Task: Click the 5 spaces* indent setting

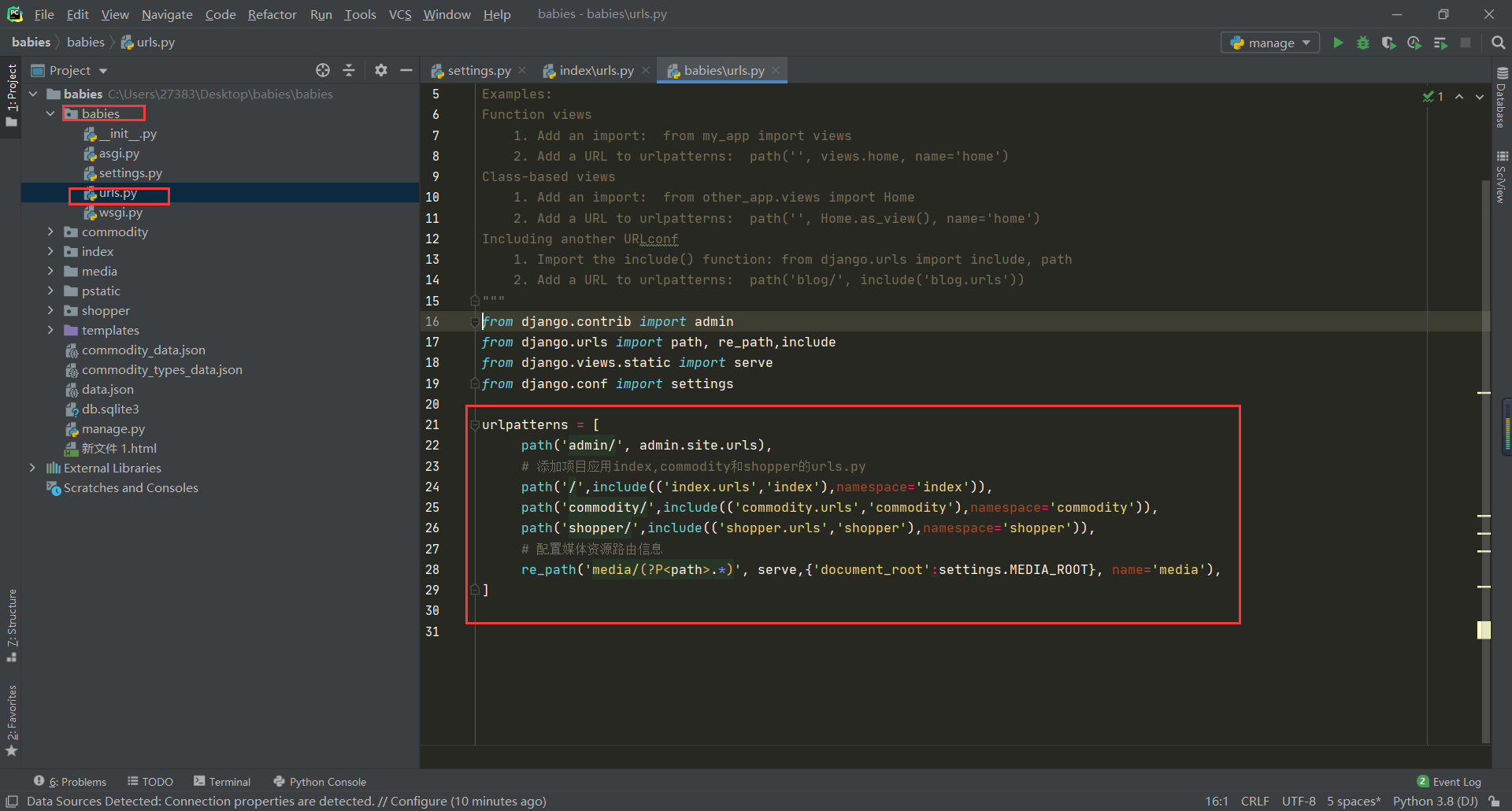Action: [1354, 801]
